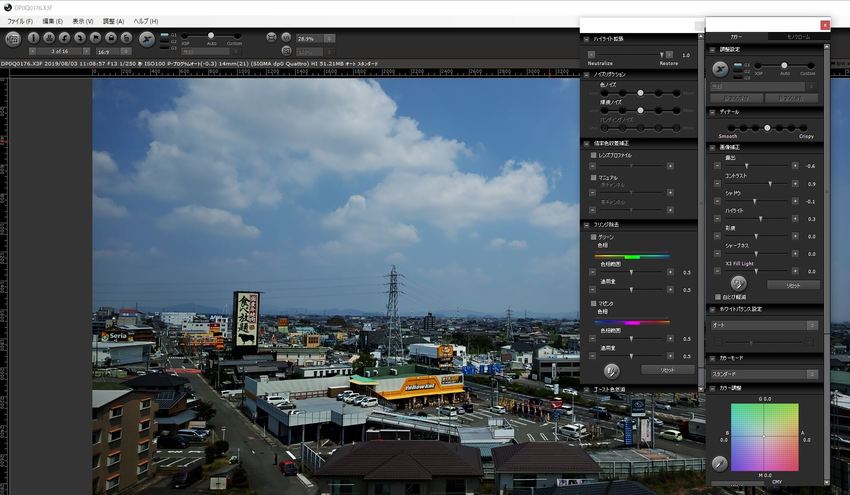
Task: Toggle the 白とび軽減 checkbox
Action: 718,297
